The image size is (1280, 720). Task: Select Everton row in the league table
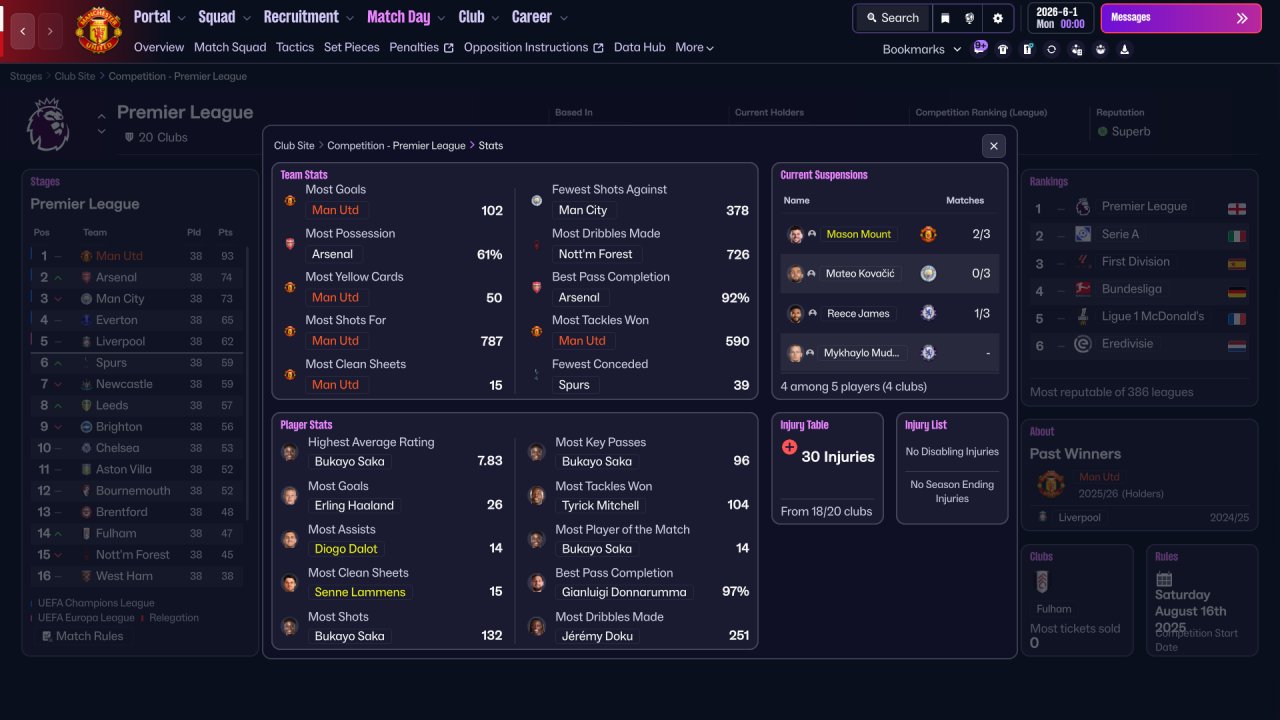pyautogui.click(x=136, y=320)
